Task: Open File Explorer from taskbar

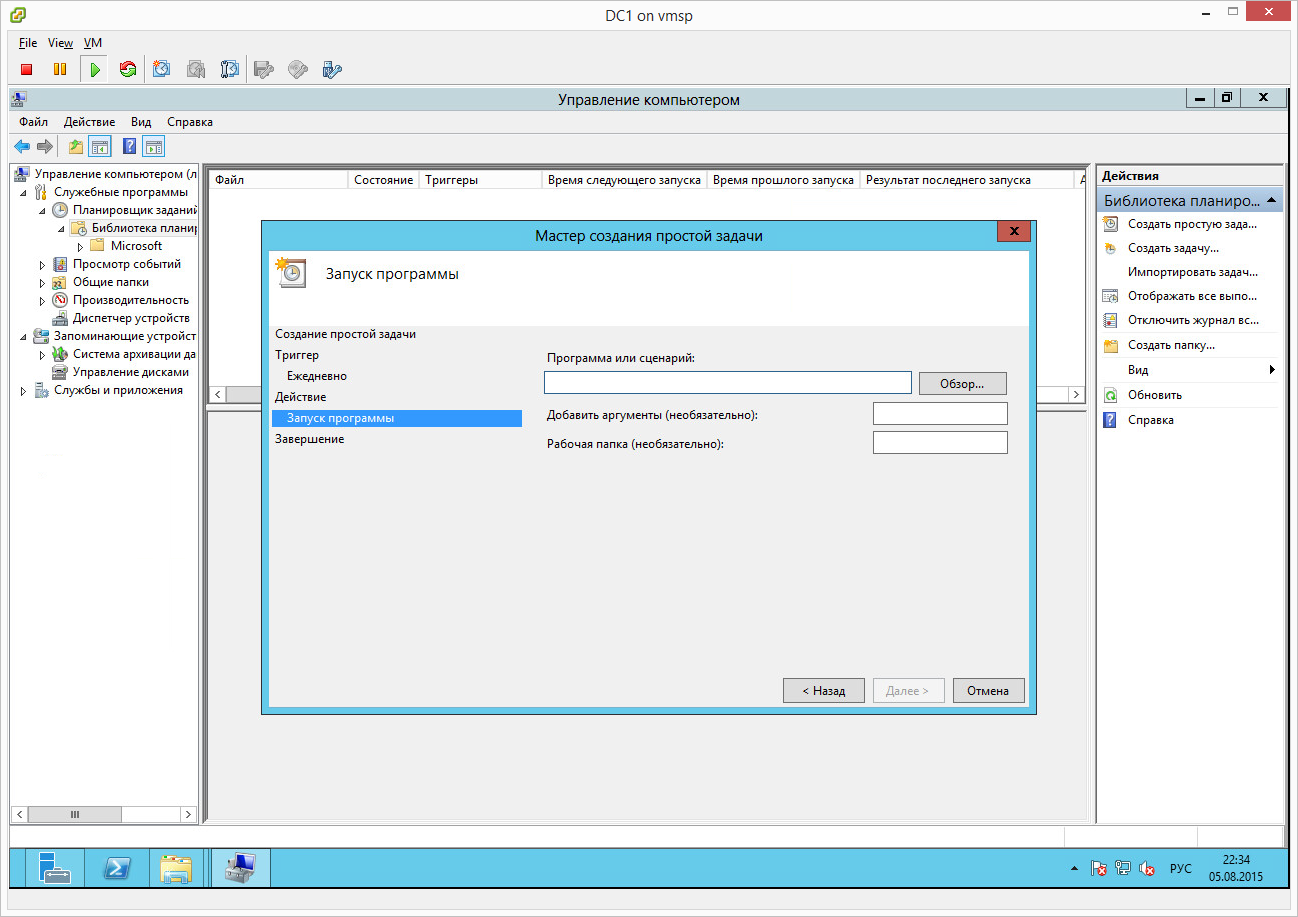Action: 176,867
